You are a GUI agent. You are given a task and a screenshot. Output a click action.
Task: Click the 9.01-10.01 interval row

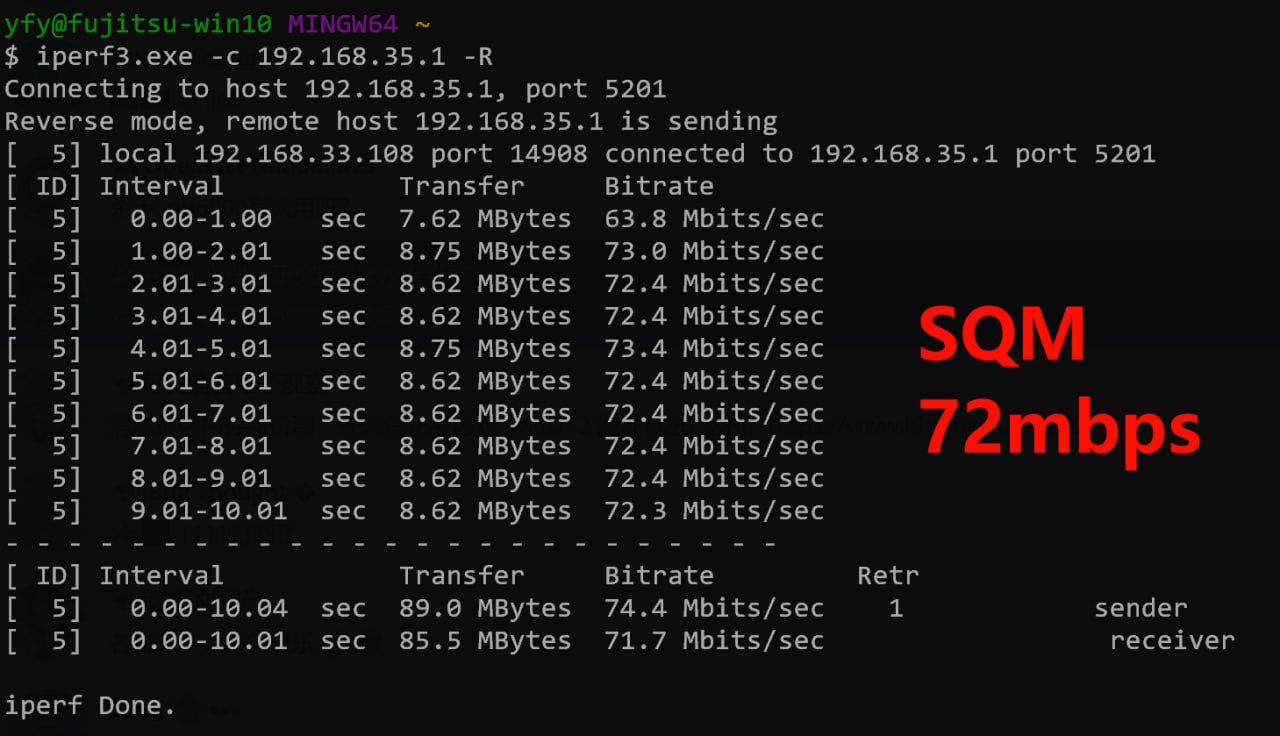point(208,511)
